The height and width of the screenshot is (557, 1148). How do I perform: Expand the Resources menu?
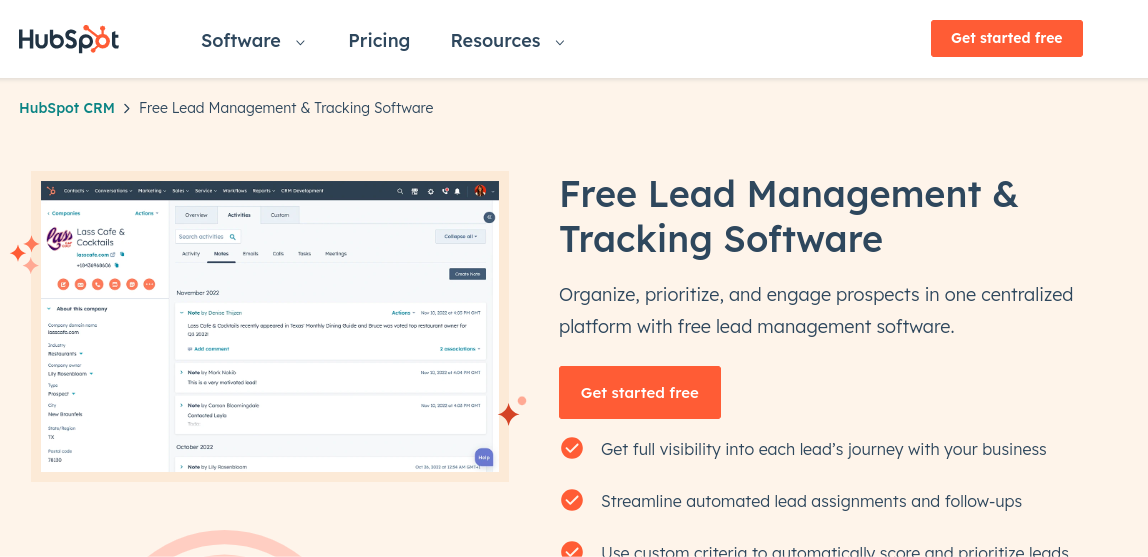tap(507, 41)
